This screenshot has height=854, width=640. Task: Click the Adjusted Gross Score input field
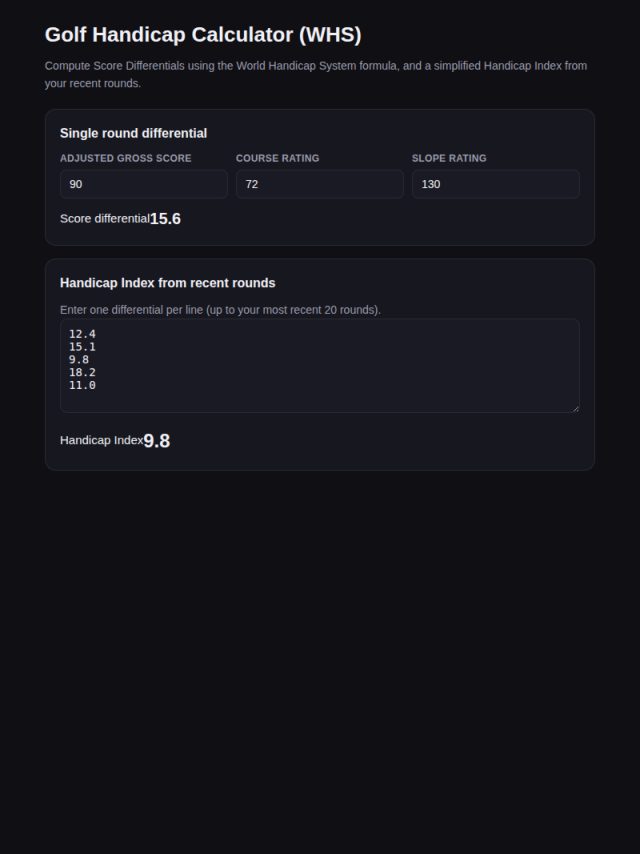coord(144,184)
